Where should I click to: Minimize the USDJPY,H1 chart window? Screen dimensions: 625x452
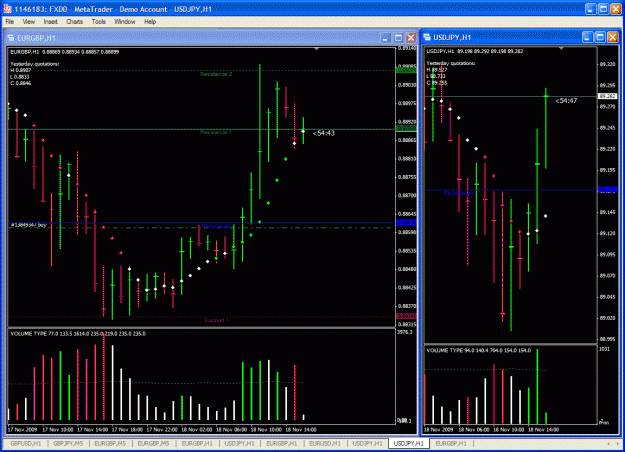[x=588, y=37]
